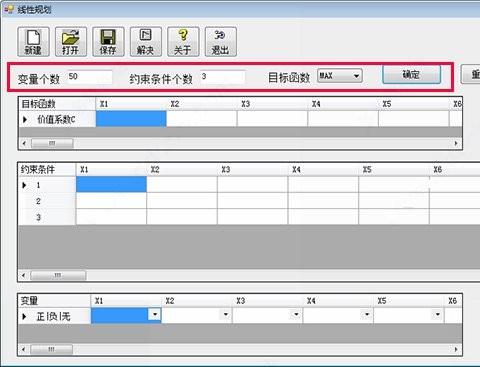The height and width of the screenshot is (367, 480).
Task: Save using the 保存 floppy icon
Action: point(108,42)
